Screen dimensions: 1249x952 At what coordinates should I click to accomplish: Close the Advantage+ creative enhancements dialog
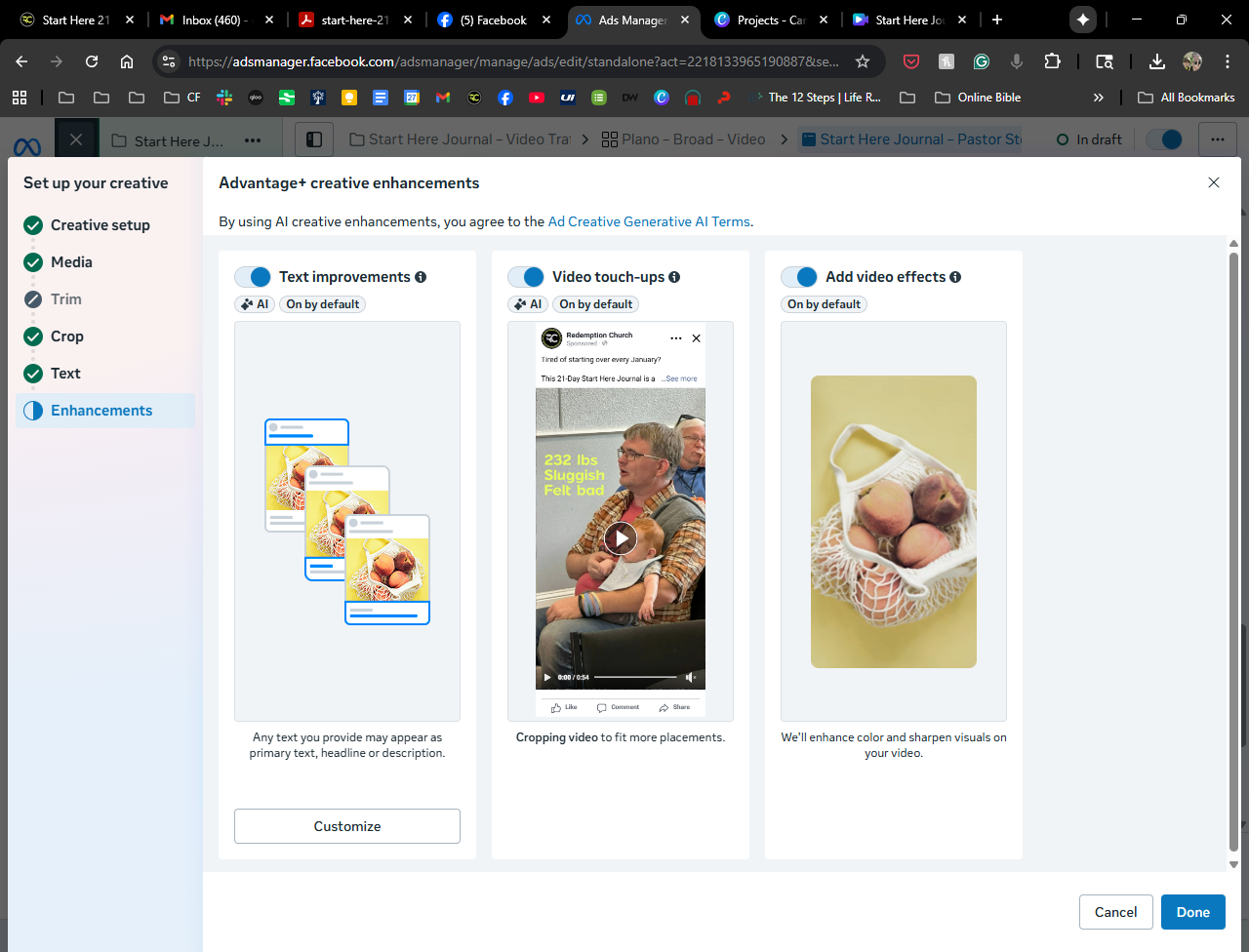(1214, 182)
